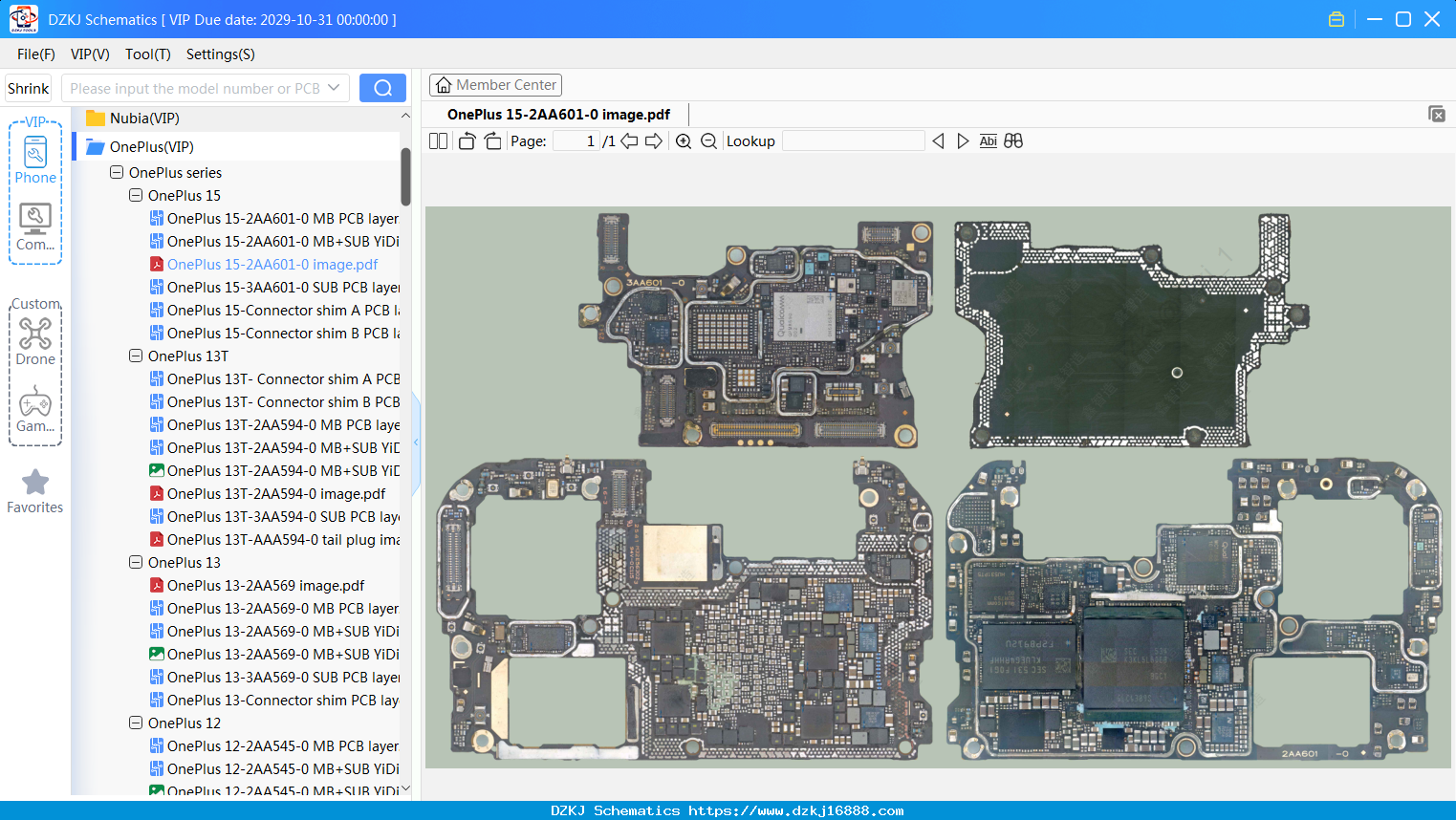Open Favorites in the sidebar
Screen dimensions: 1456x820
pyautogui.click(x=35, y=491)
